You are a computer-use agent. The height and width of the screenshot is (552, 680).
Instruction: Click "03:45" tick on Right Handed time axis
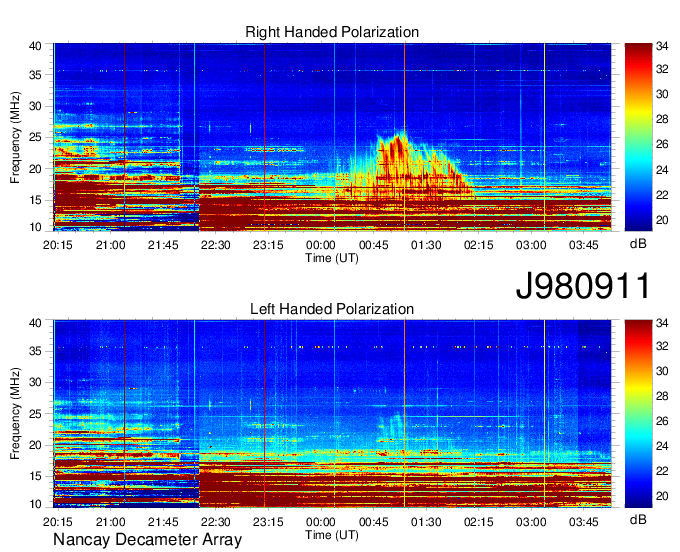coord(583,245)
